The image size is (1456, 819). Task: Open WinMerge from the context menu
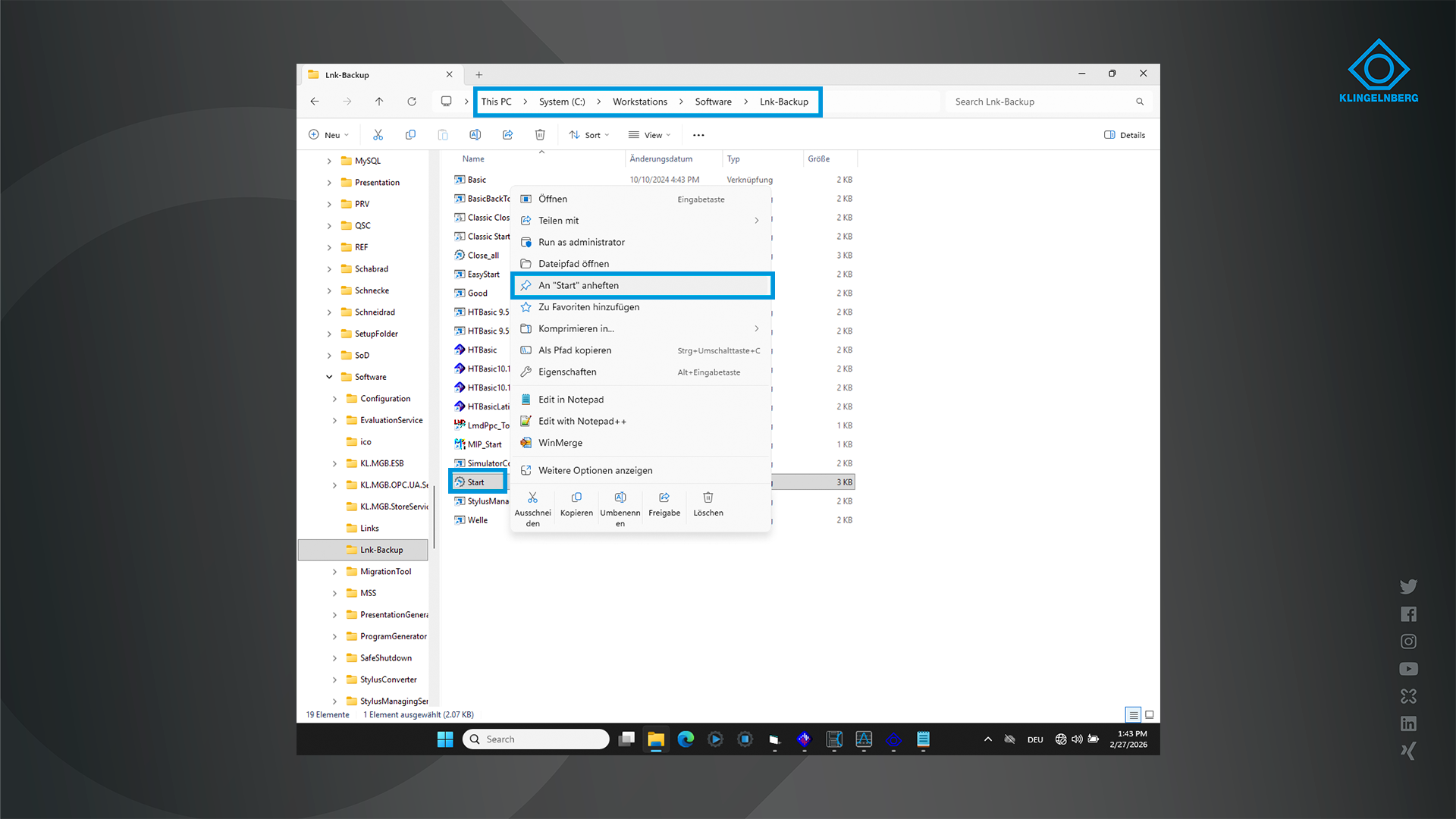641,443
